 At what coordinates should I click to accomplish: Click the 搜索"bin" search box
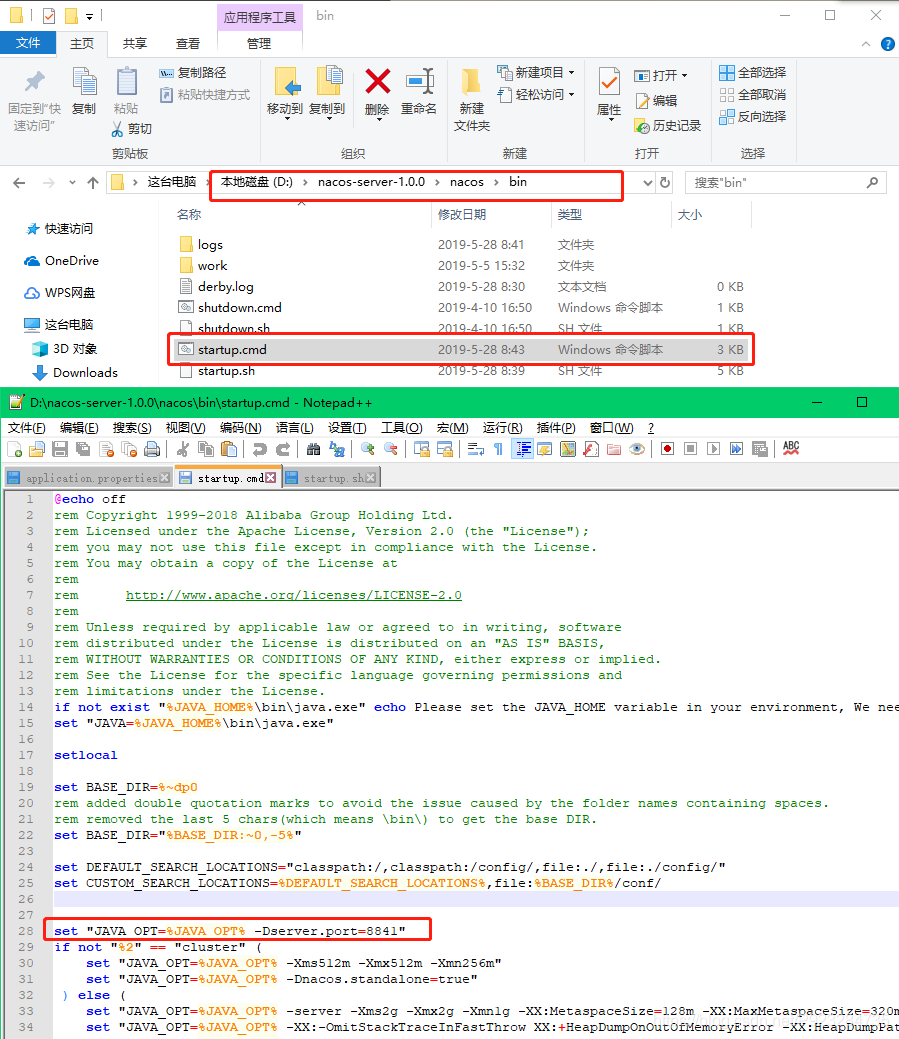point(786,183)
